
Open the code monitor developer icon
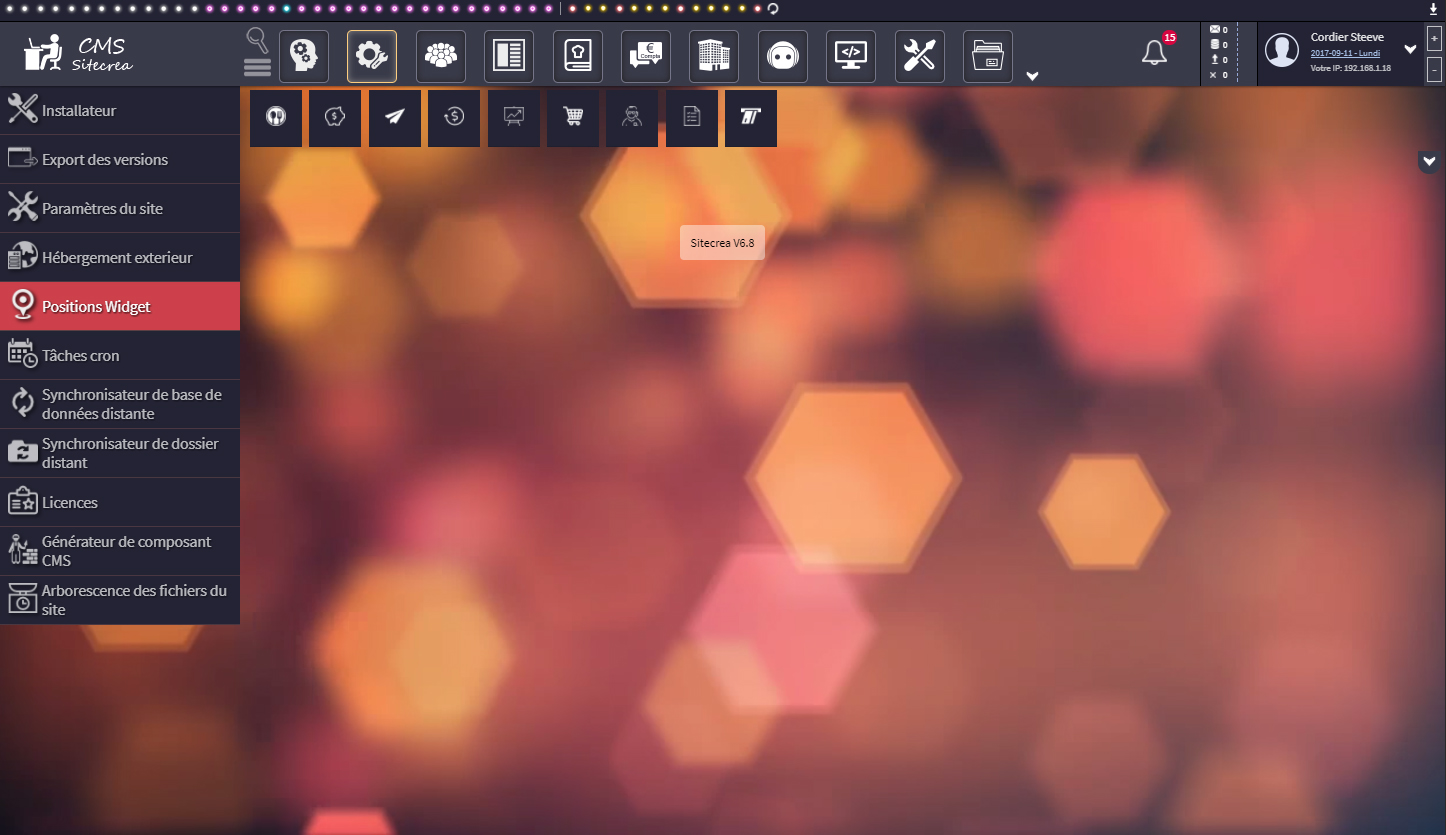850,56
